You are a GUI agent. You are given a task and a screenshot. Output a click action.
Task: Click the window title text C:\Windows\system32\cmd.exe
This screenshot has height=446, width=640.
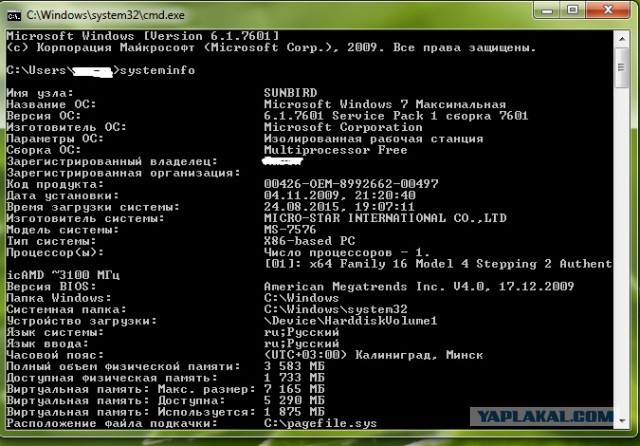tap(105, 16)
